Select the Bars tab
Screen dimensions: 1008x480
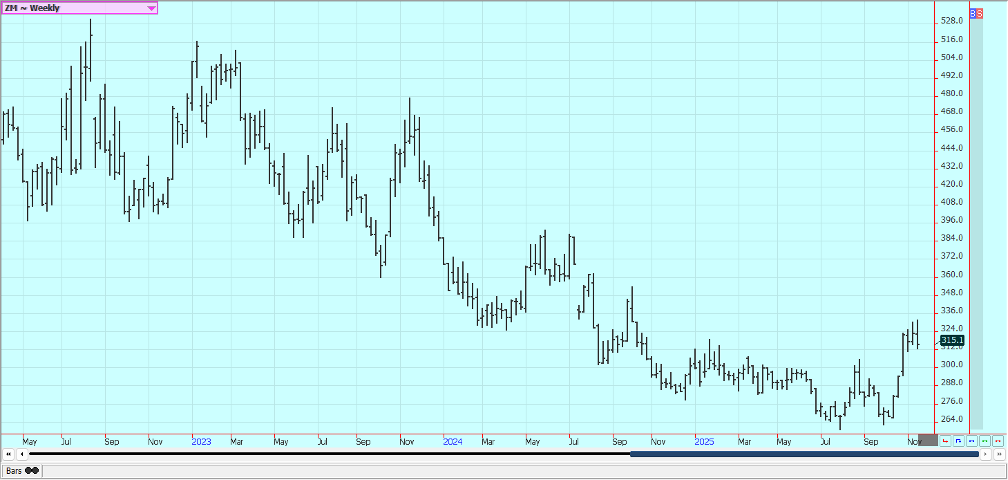(x=22, y=470)
